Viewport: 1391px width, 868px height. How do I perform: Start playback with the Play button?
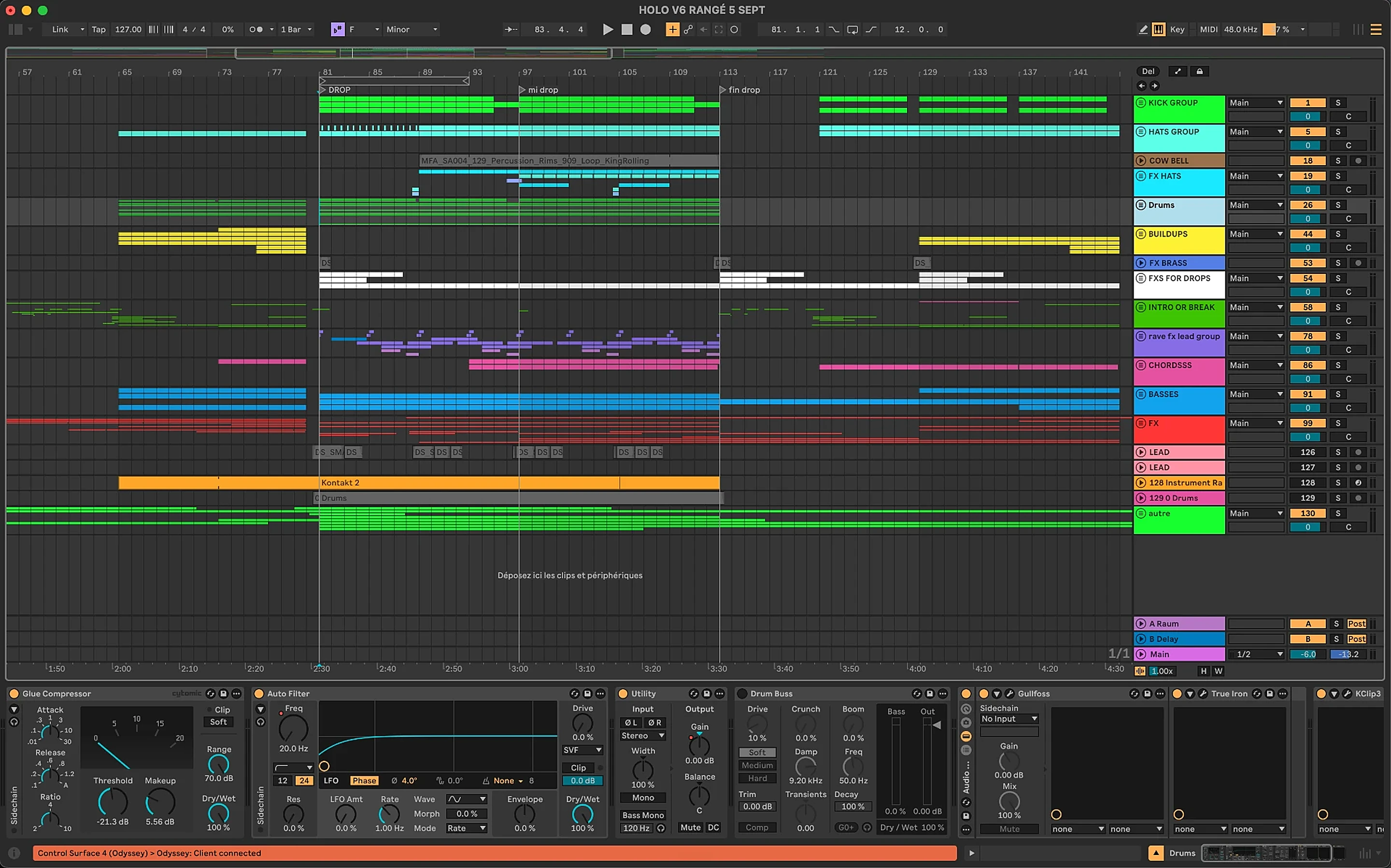click(x=608, y=29)
